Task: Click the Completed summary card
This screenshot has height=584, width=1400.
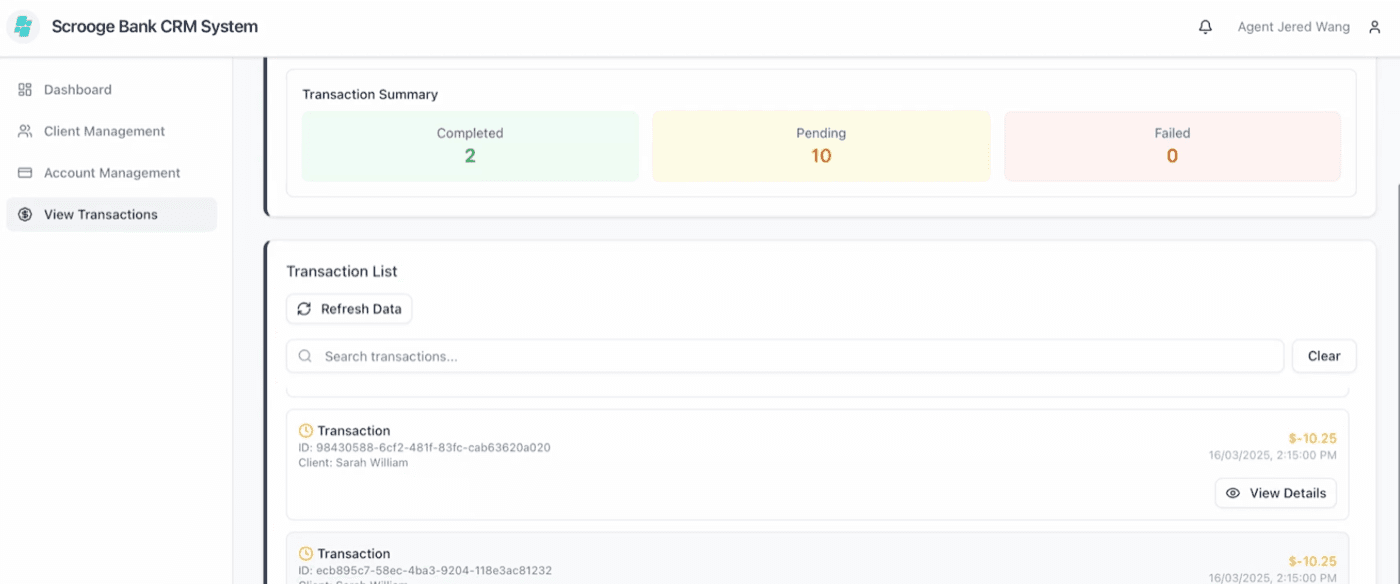Action: coord(470,146)
